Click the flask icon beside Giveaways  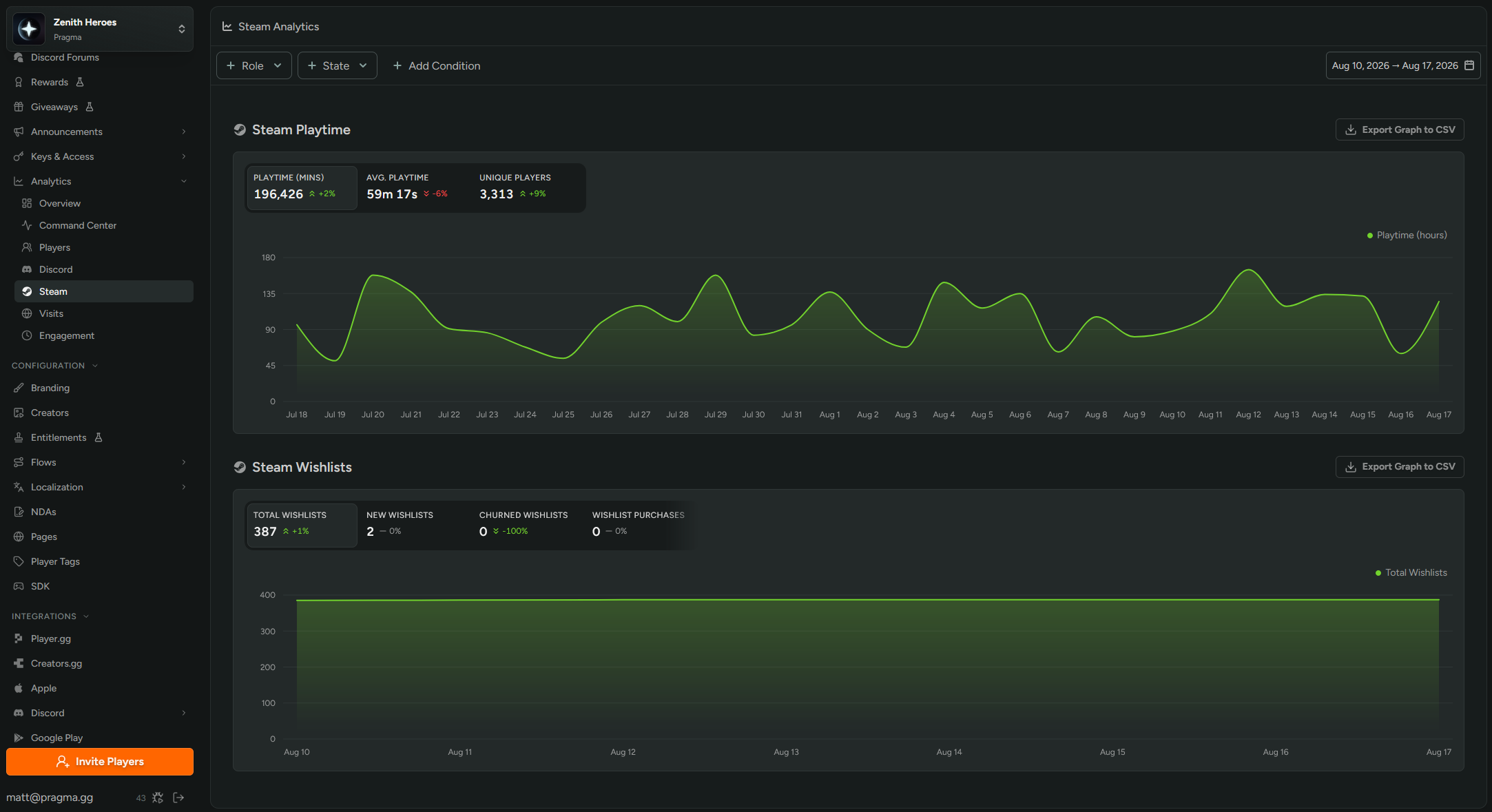pyautogui.click(x=90, y=107)
